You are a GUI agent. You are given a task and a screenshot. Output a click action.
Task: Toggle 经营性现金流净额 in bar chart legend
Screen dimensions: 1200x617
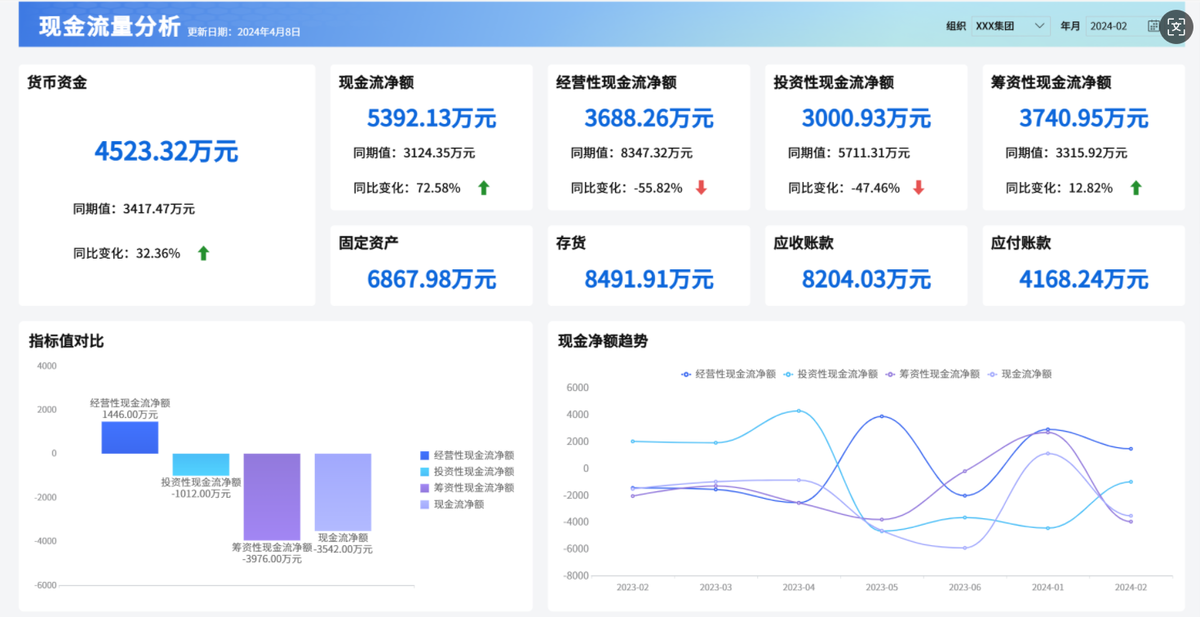[x=467, y=455]
